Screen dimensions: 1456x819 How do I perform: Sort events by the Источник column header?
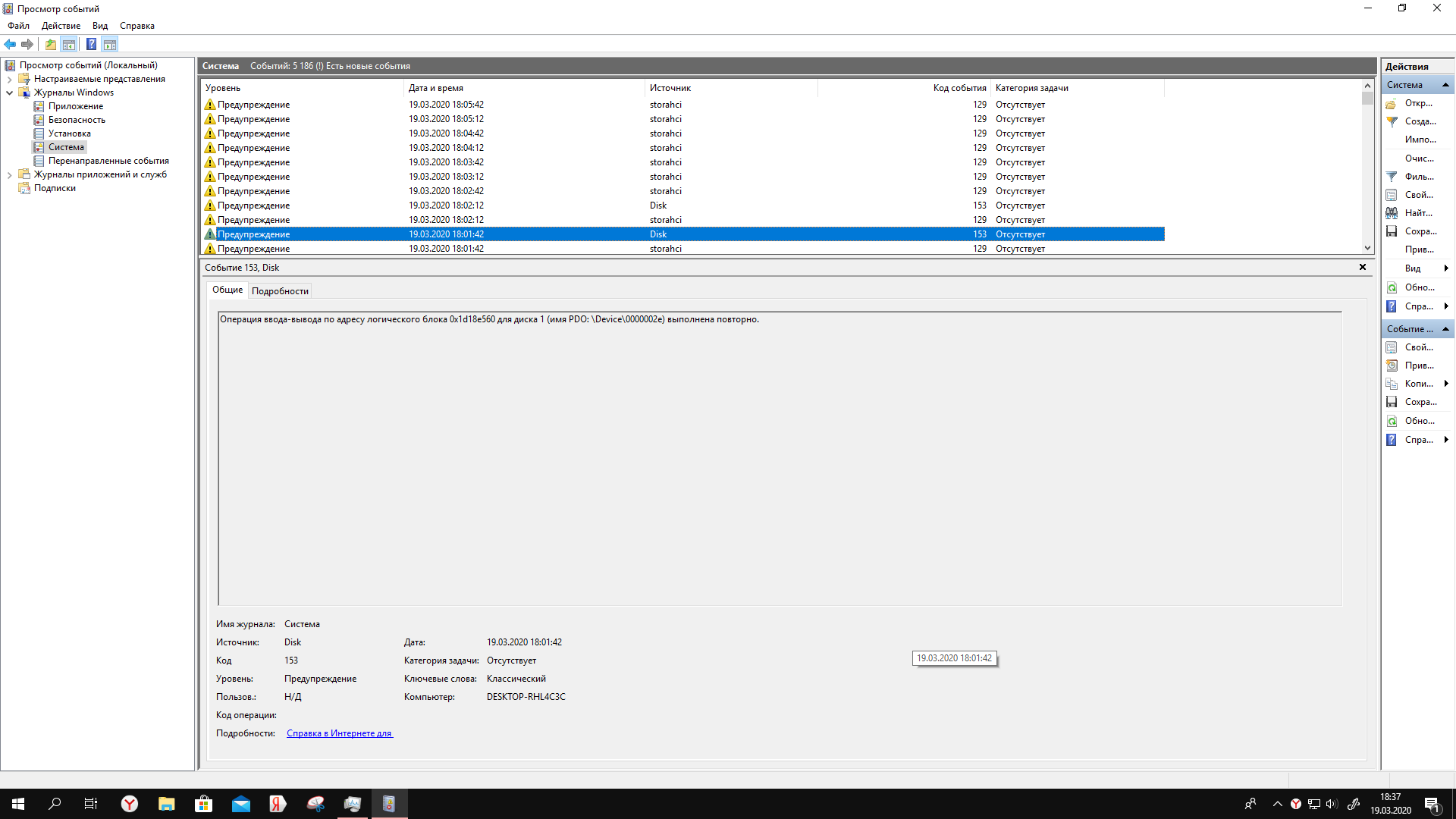(x=731, y=88)
